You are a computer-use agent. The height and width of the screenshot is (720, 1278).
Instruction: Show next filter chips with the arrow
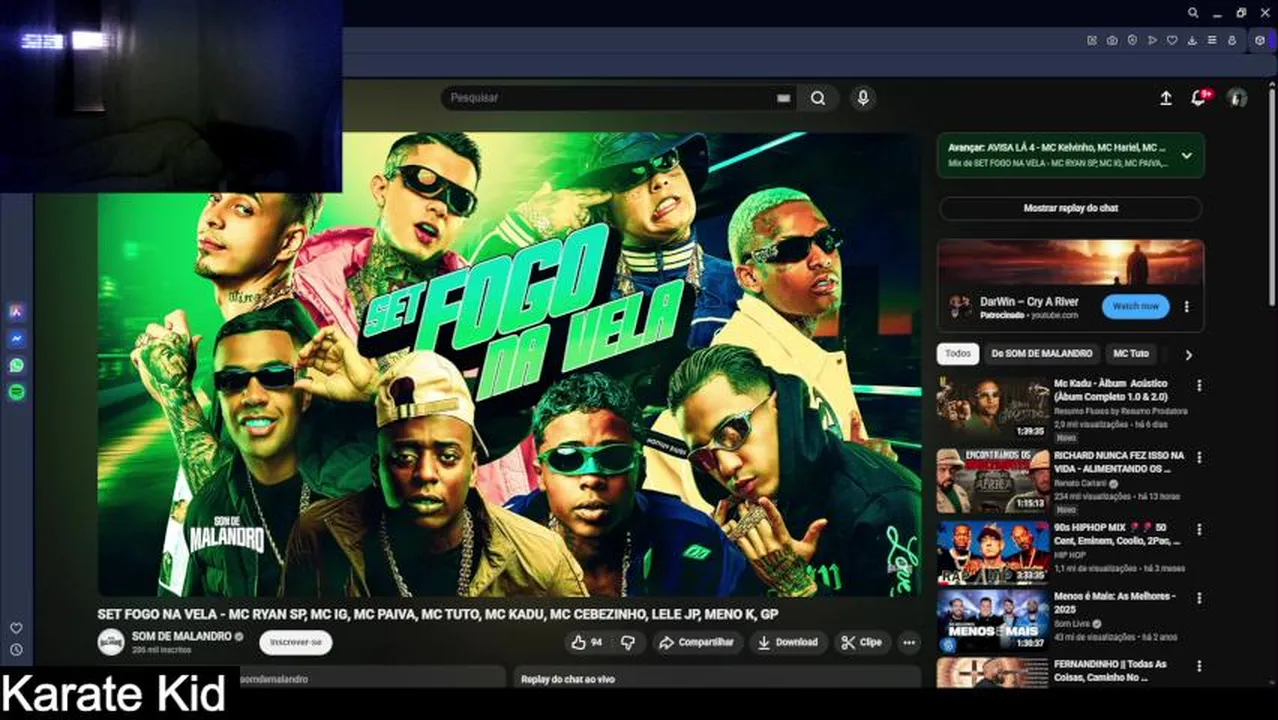1188,354
